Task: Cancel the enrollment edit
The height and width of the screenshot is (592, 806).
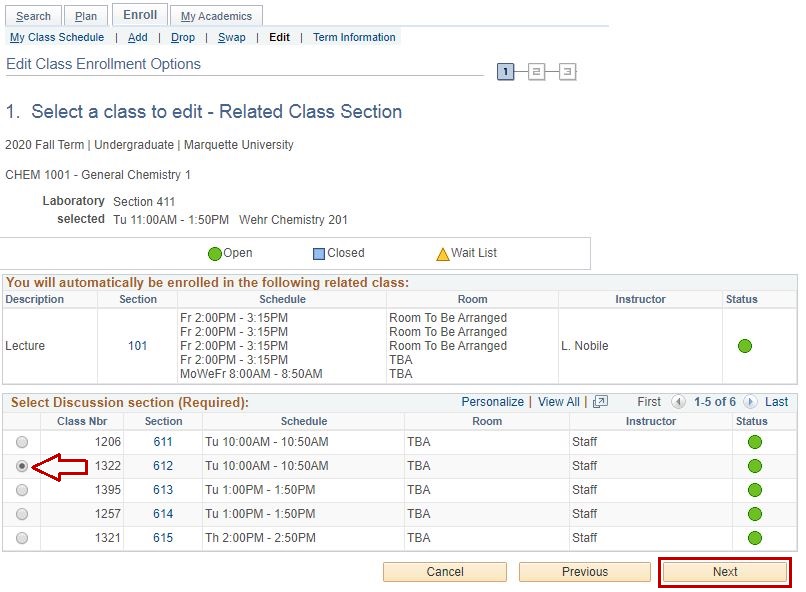Action: pyautogui.click(x=445, y=572)
